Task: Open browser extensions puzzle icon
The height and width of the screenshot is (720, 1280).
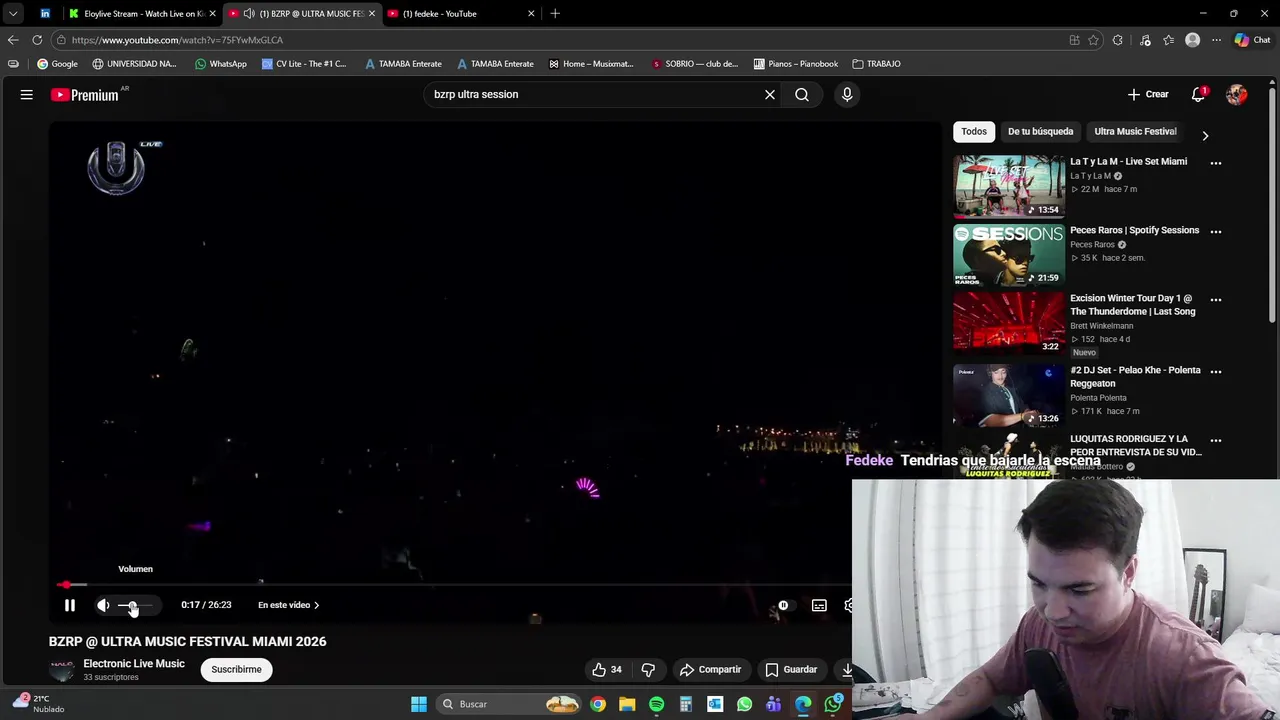Action: (x=1118, y=40)
